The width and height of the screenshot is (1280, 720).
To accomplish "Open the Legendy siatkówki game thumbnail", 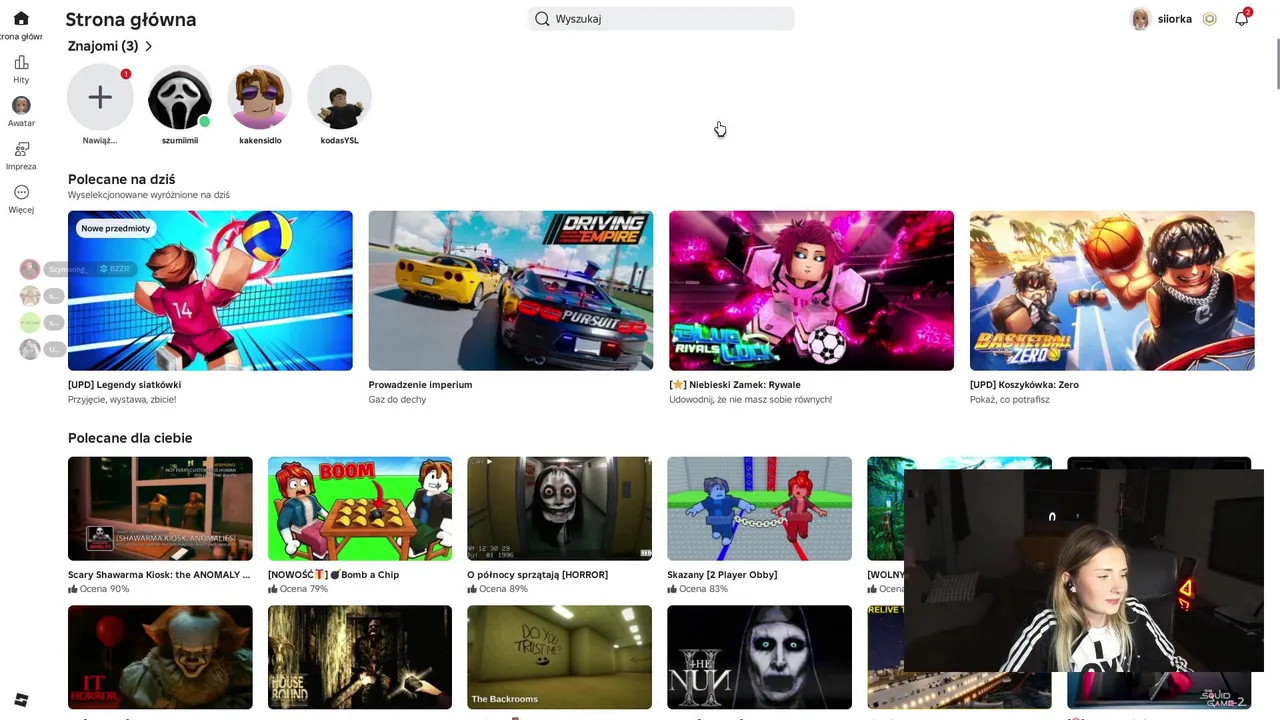I will coord(210,290).
